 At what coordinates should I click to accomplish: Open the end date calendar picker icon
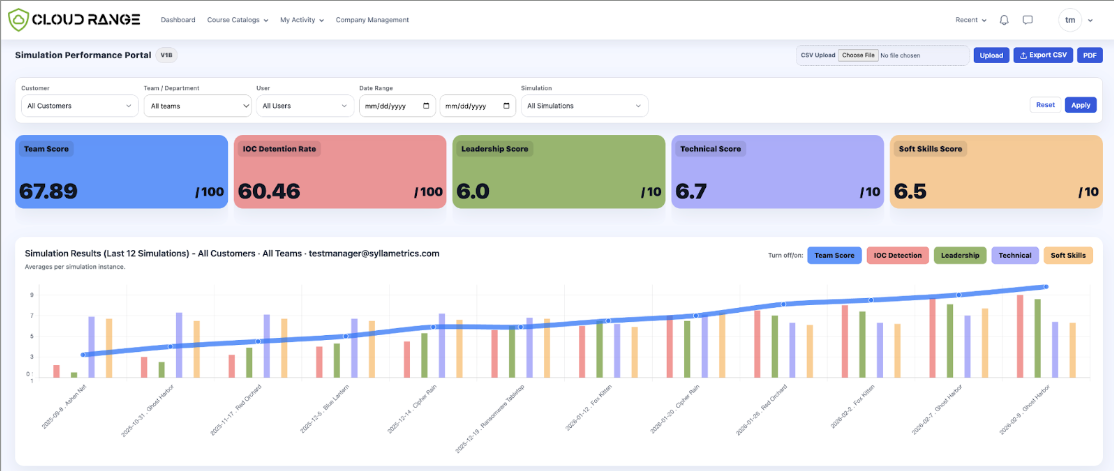pyautogui.click(x=507, y=106)
